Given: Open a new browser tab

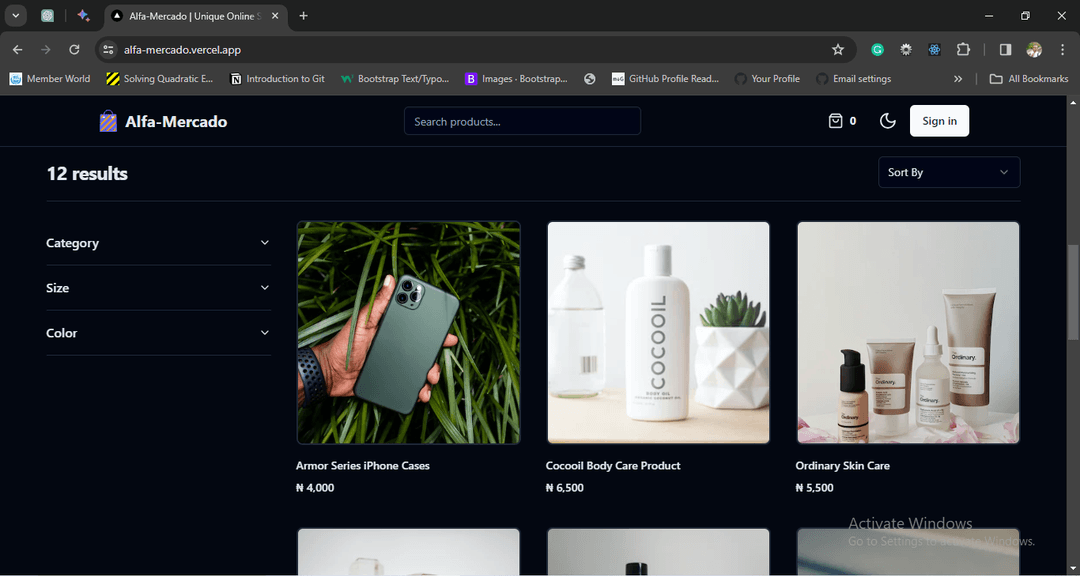Looking at the screenshot, I should 304,16.
